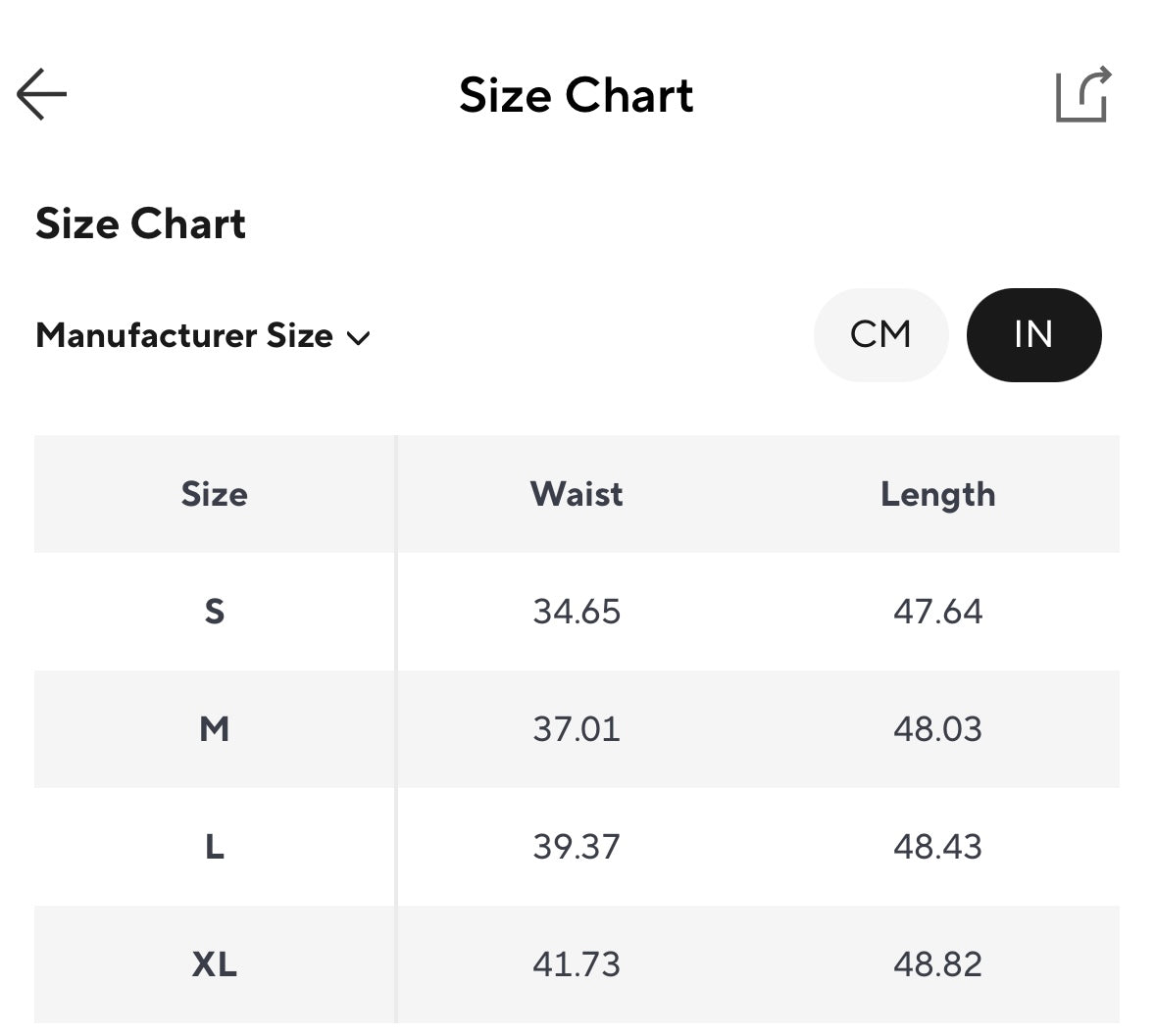This screenshot has height=1036, width=1155.
Task: Select the L size row label
Action: pos(214,847)
